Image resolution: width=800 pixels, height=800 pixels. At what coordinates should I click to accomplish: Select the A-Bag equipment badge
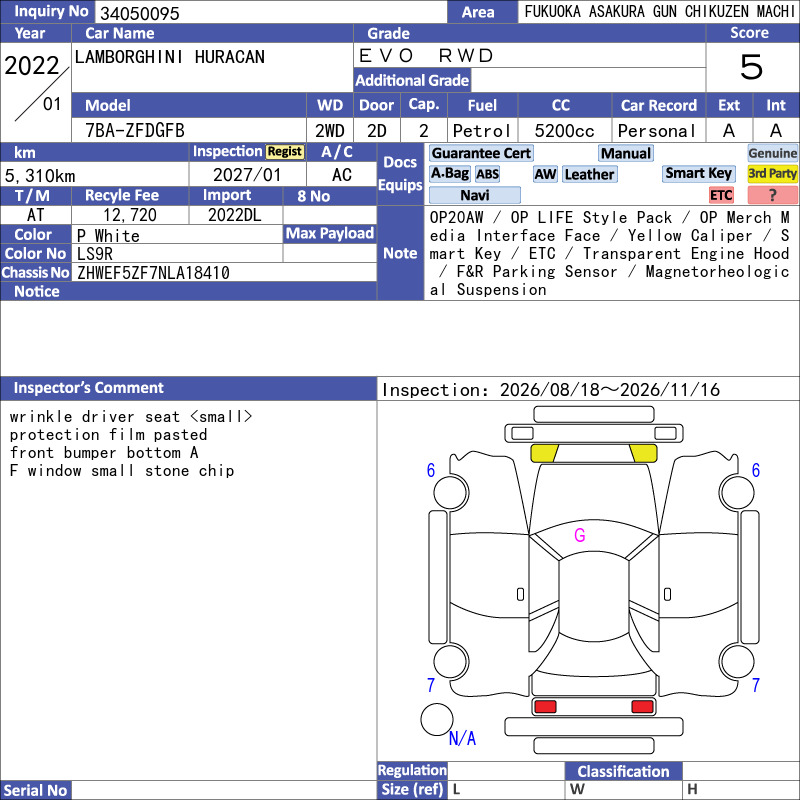[449, 174]
